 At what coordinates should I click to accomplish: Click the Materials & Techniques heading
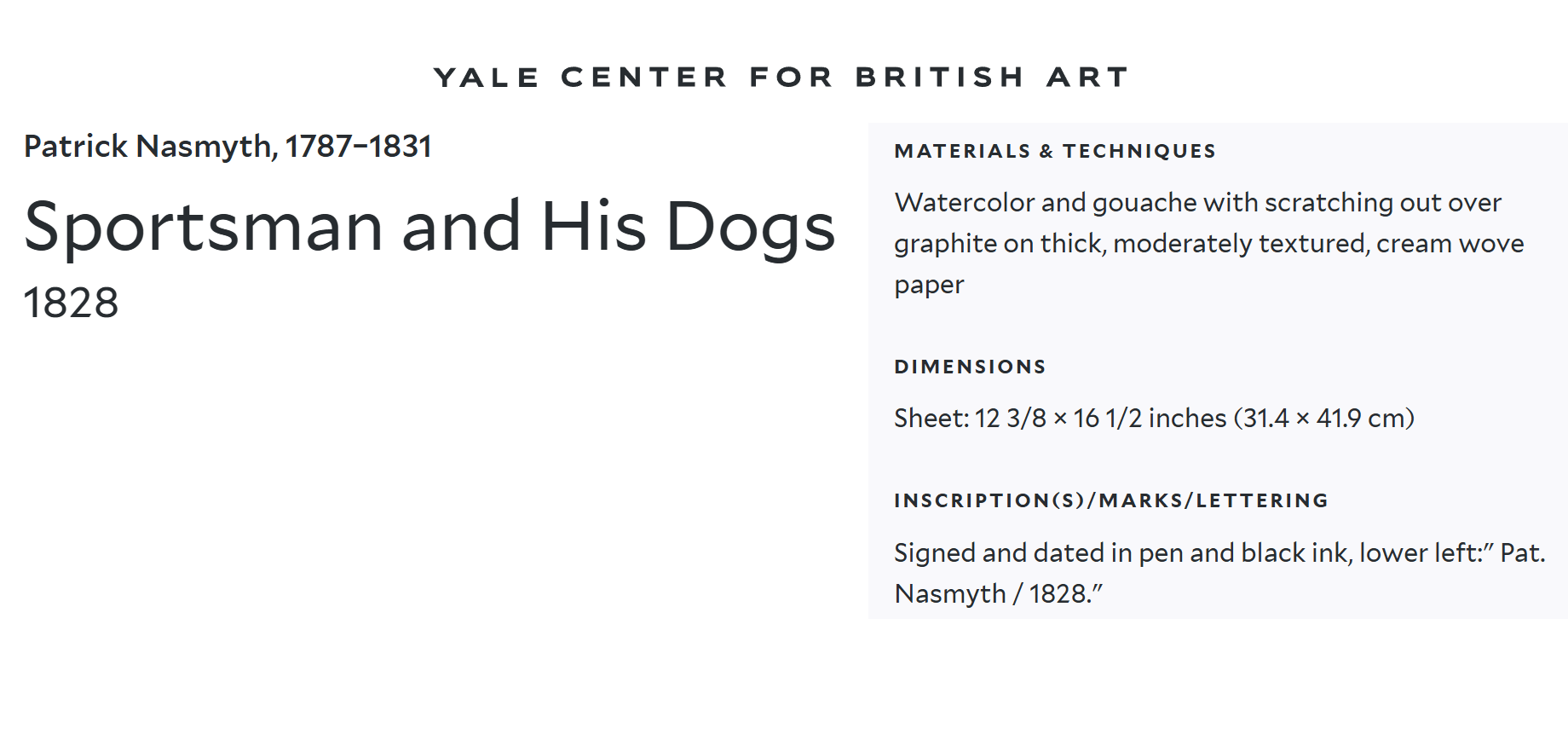(x=1055, y=151)
